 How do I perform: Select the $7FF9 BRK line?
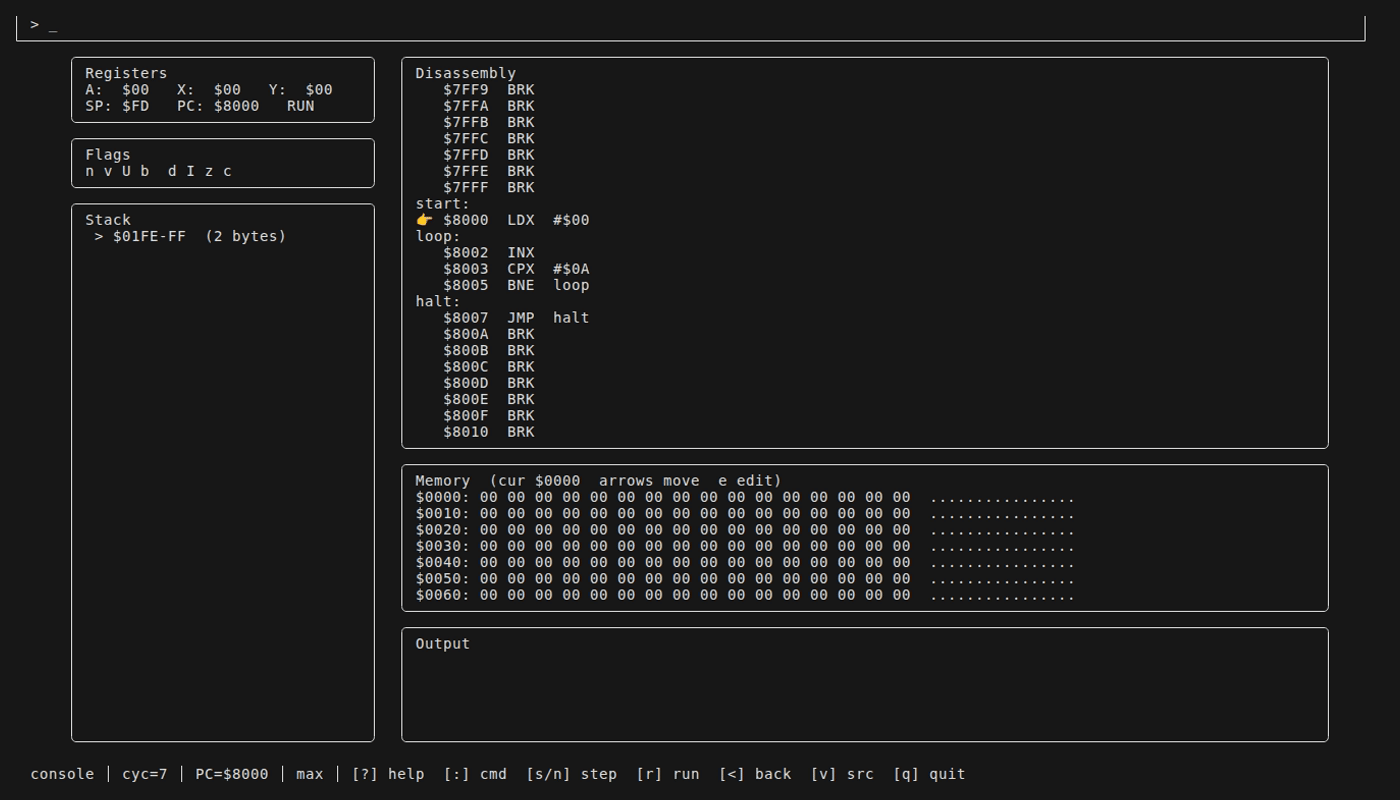point(489,90)
